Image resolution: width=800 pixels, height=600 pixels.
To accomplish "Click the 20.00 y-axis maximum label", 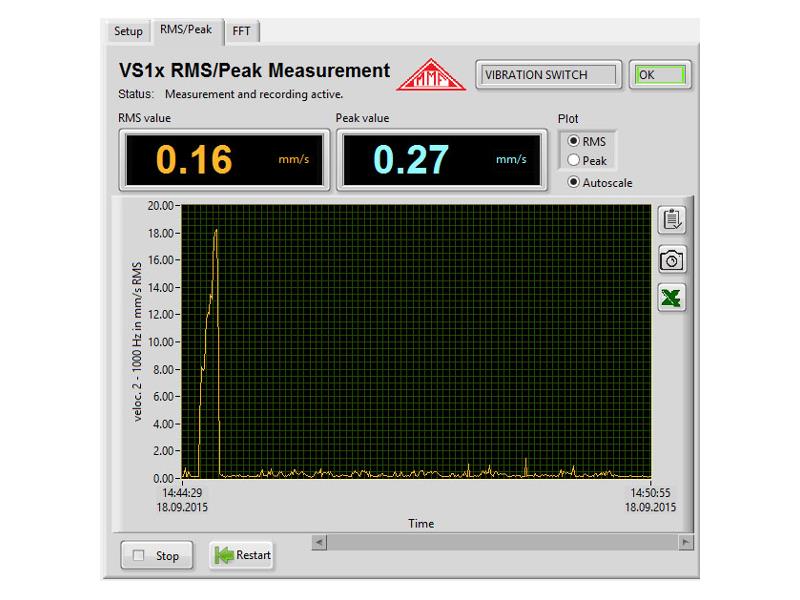I will 160,206.
